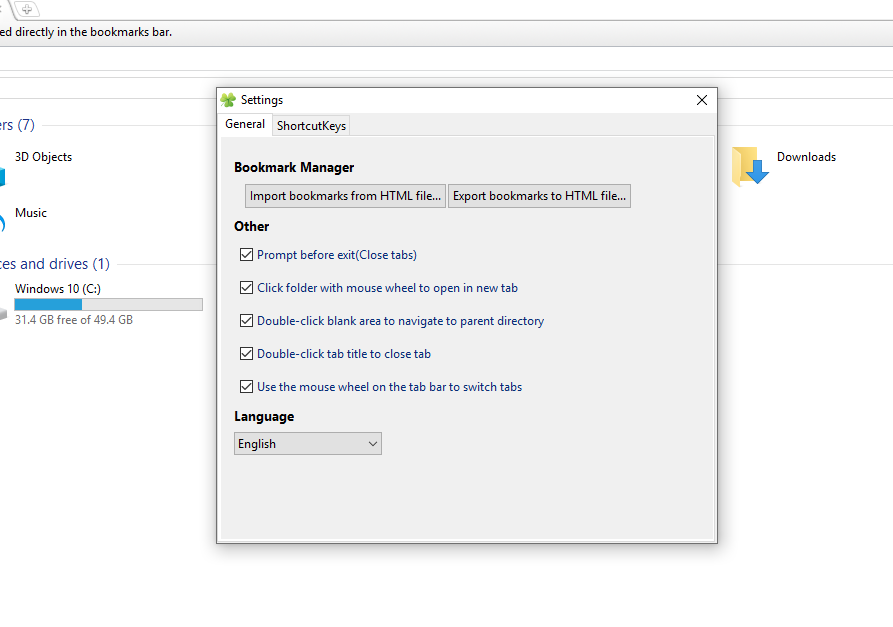The height and width of the screenshot is (627, 893).
Task: Toggle Double-click tab title to close tab
Action: [x=247, y=354]
